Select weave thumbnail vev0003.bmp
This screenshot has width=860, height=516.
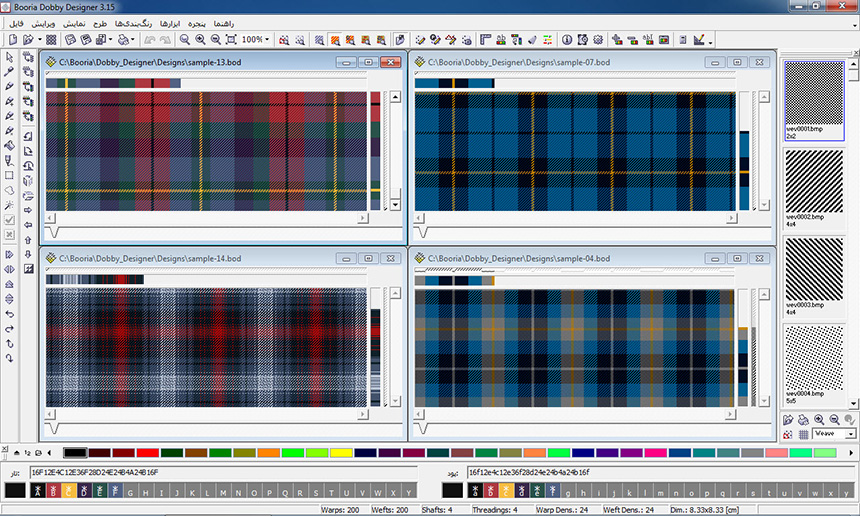814,276
